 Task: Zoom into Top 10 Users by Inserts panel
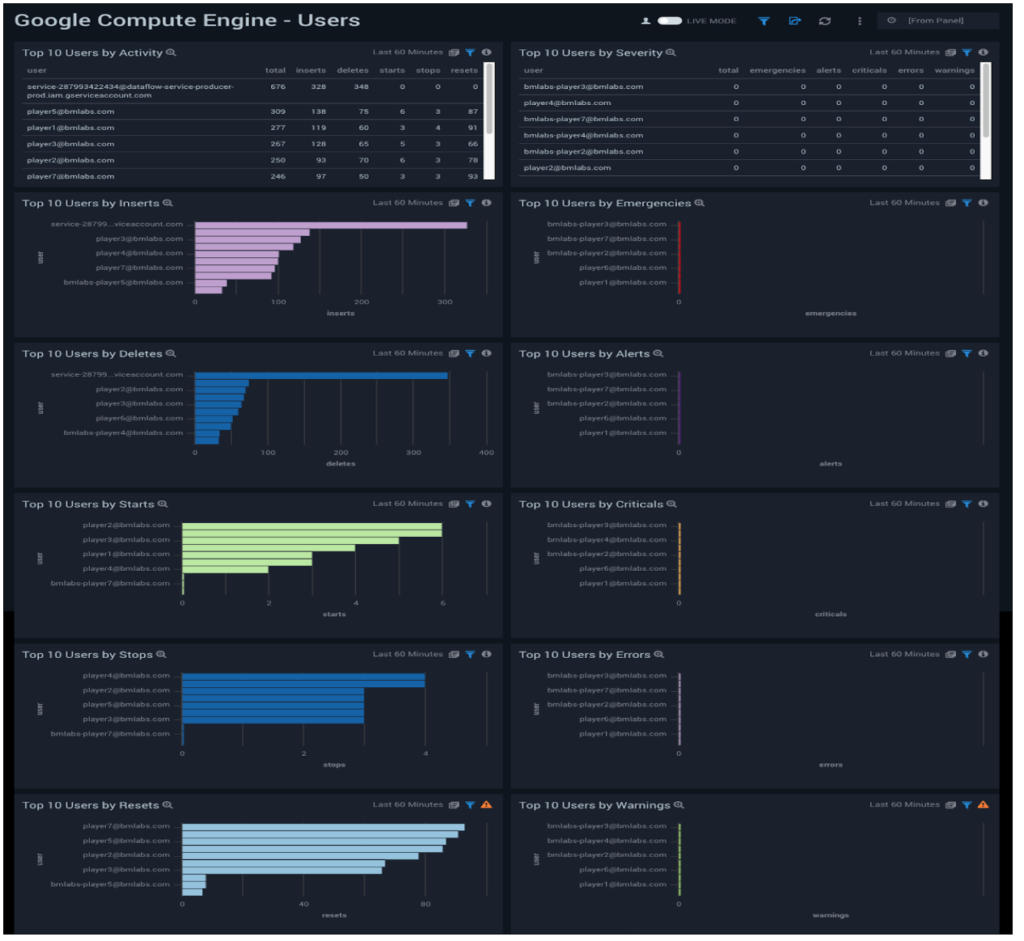[x=168, y=204]
